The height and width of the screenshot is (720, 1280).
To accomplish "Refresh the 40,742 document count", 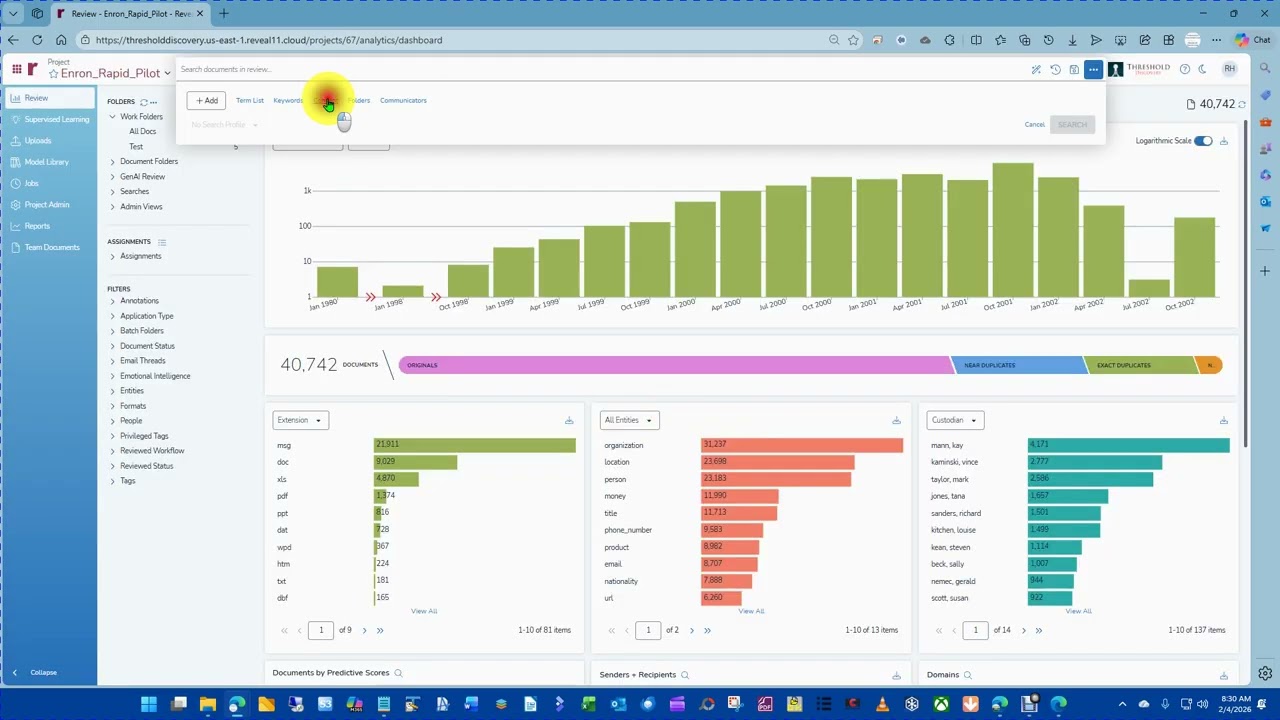I will pyautogui.click(x=1242, y=104).
